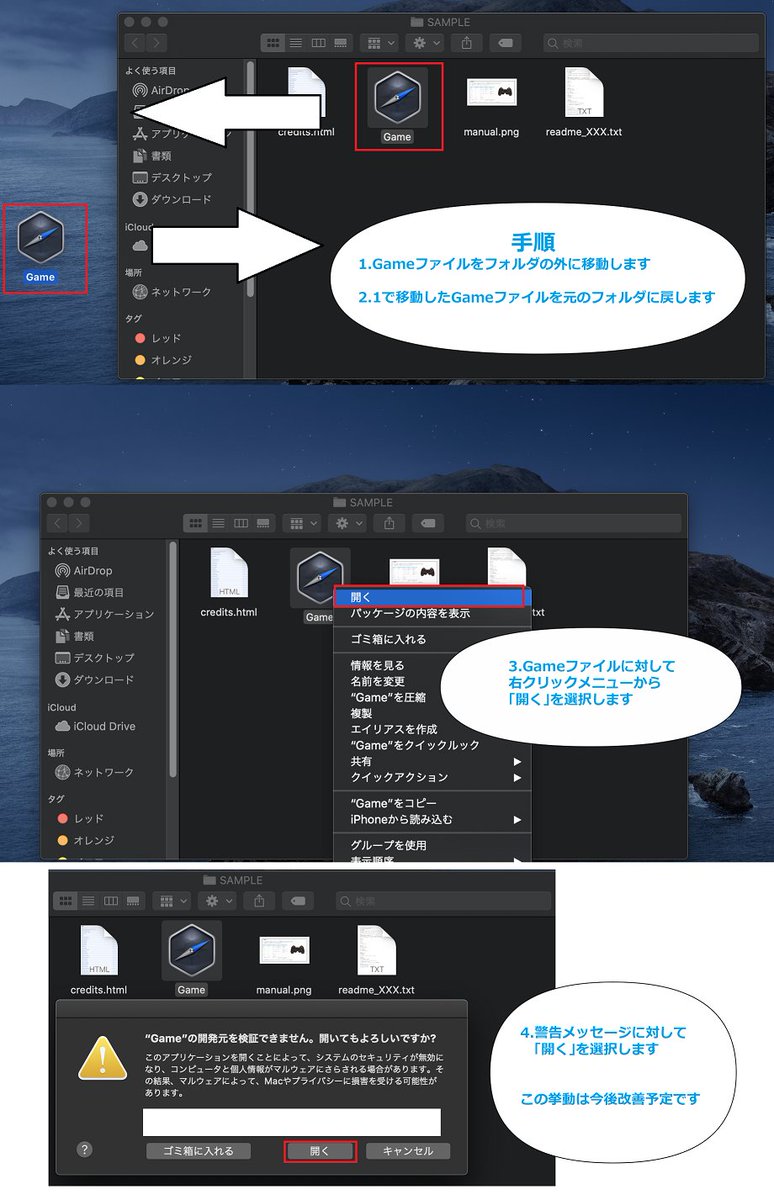Select credits.html in the window with warning dialog
Screen dimensions: 774x1200
[98, 951]
